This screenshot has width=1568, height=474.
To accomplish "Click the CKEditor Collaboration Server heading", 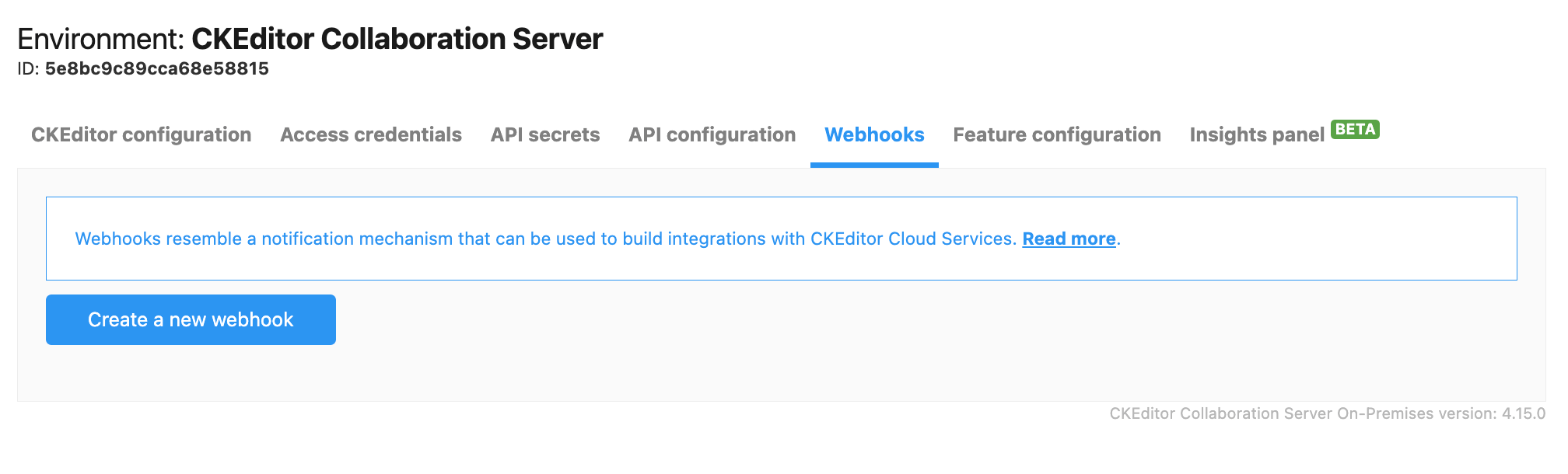I will (397, 39).
